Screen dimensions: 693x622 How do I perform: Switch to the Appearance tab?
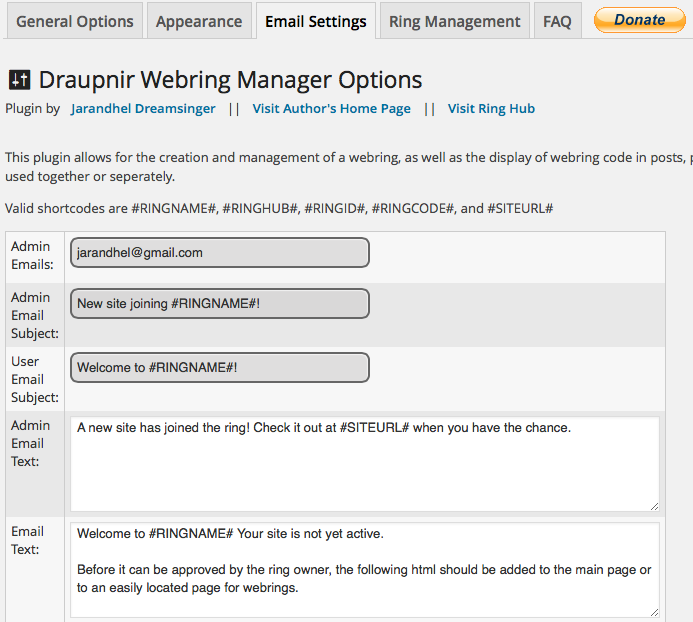click(199, 21)
